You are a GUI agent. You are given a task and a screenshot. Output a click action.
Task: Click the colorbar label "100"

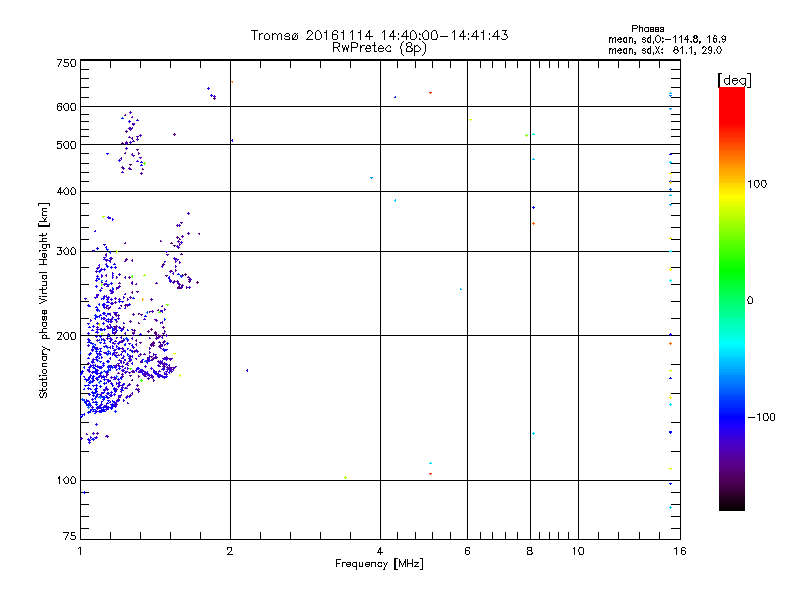[x=757, y=184]
